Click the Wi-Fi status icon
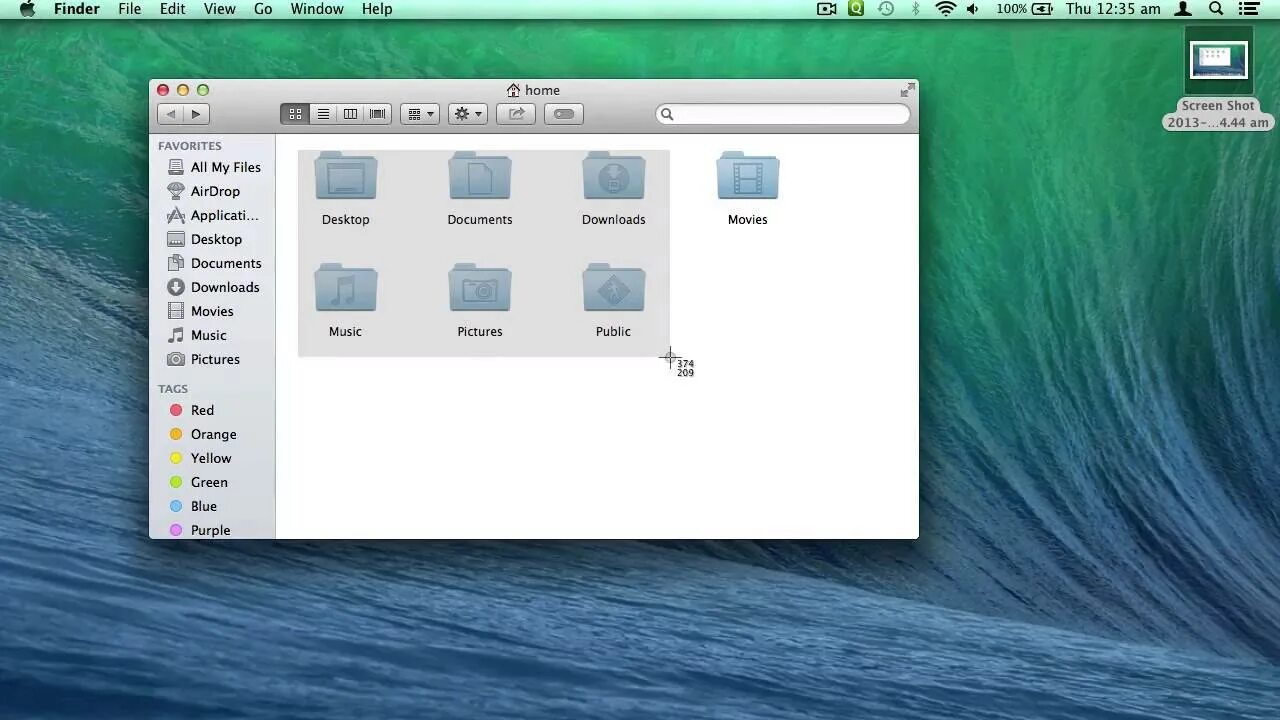The width and height of the screenshot is (1280, 720). (x=945, y=9)
